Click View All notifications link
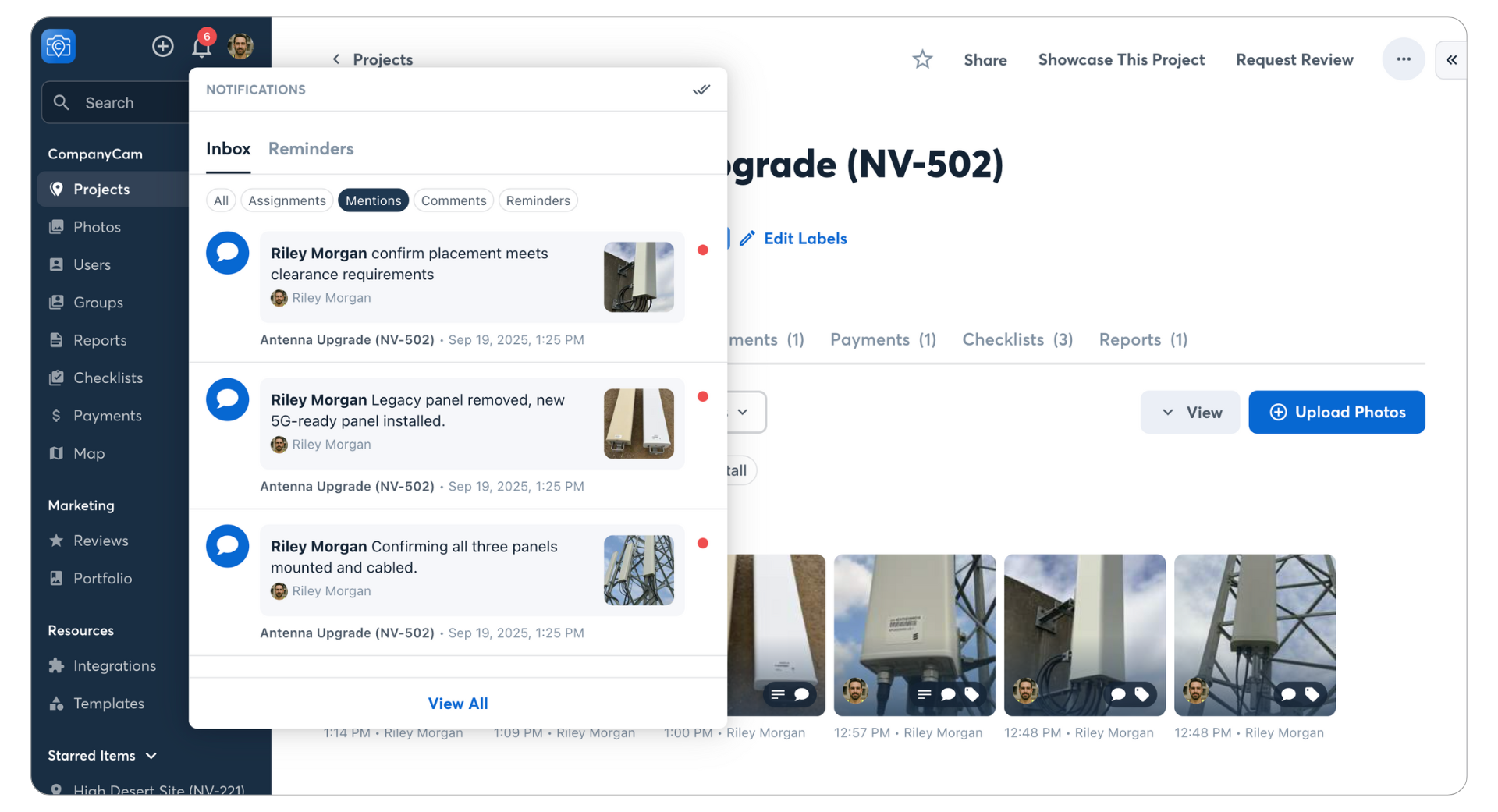Viewport: 1498px width, 812px height. [x=458, y=703]
